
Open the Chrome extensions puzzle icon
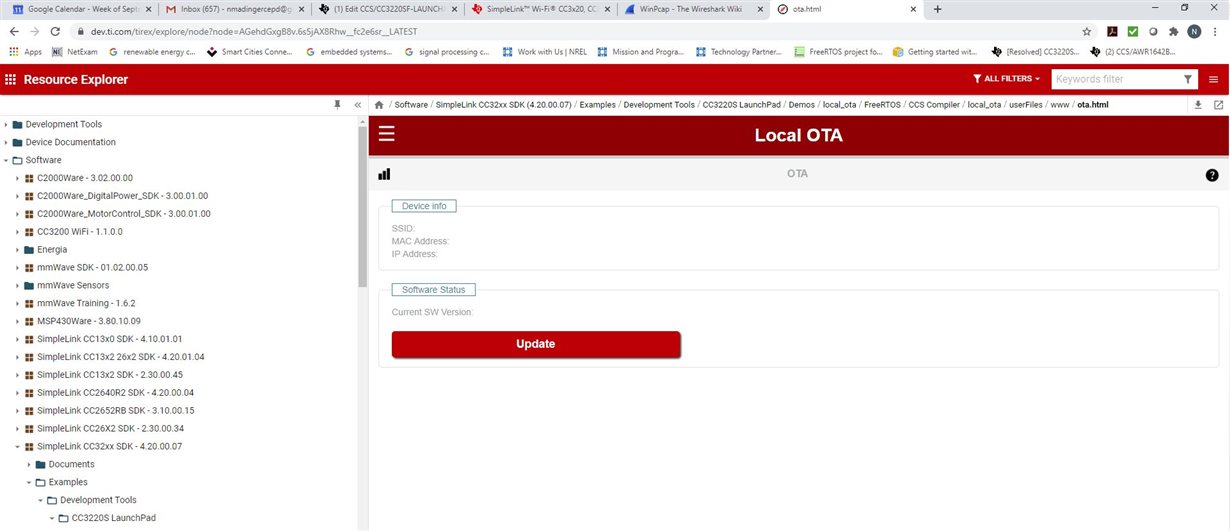(x=1173, y=31)
